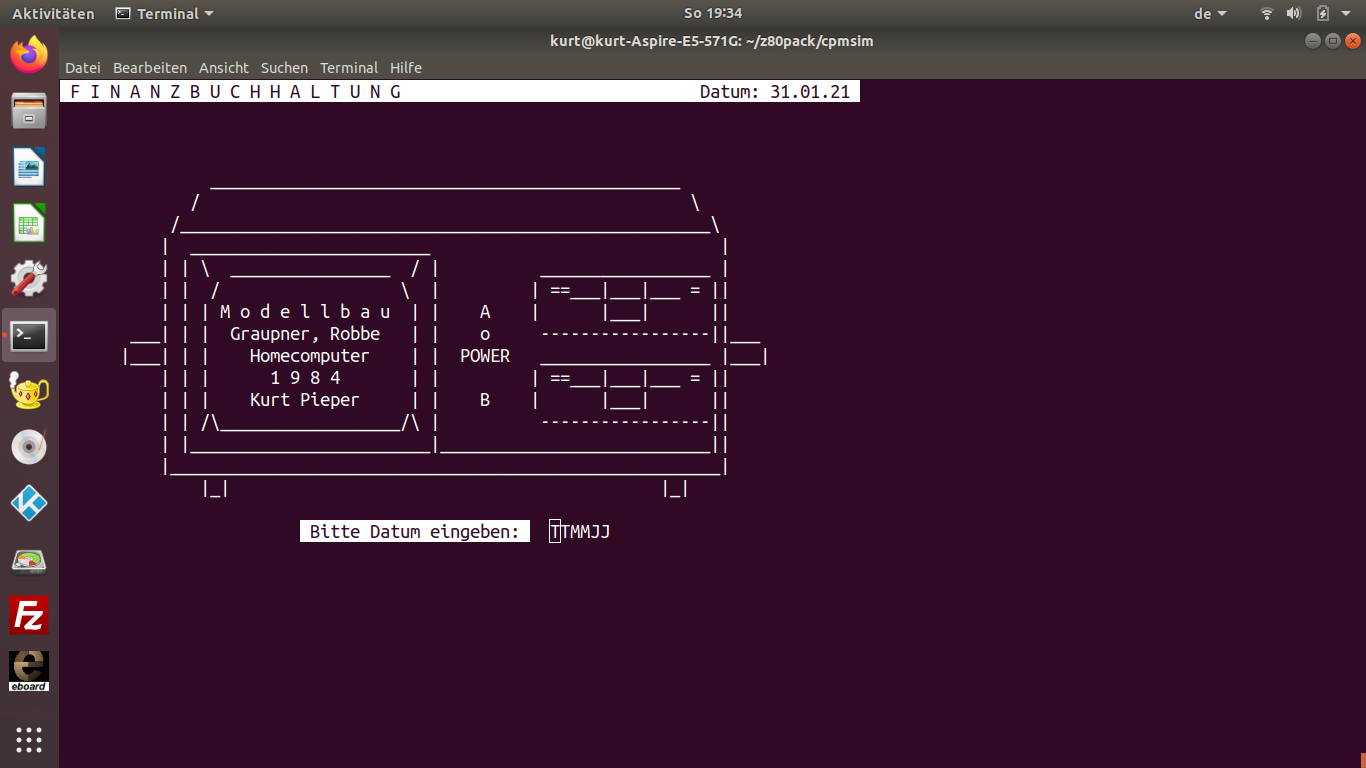The width and height of the screenshot is (1366, 768).
Task: Click the yellow teapot icon in the dock
Action: tap(29, 390)
